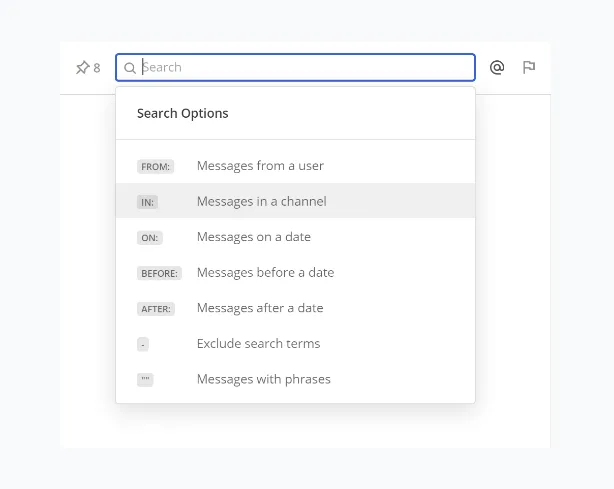Show recent mentions with the @ icon
This screenshot has width=614, height=489.
click(x=497, y=67)
